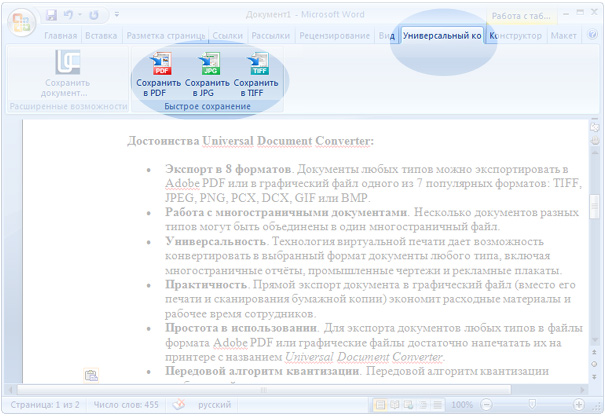The image size is (605, 416).
Task: Open word count Число слов: 455
Action: pos(126,404)
